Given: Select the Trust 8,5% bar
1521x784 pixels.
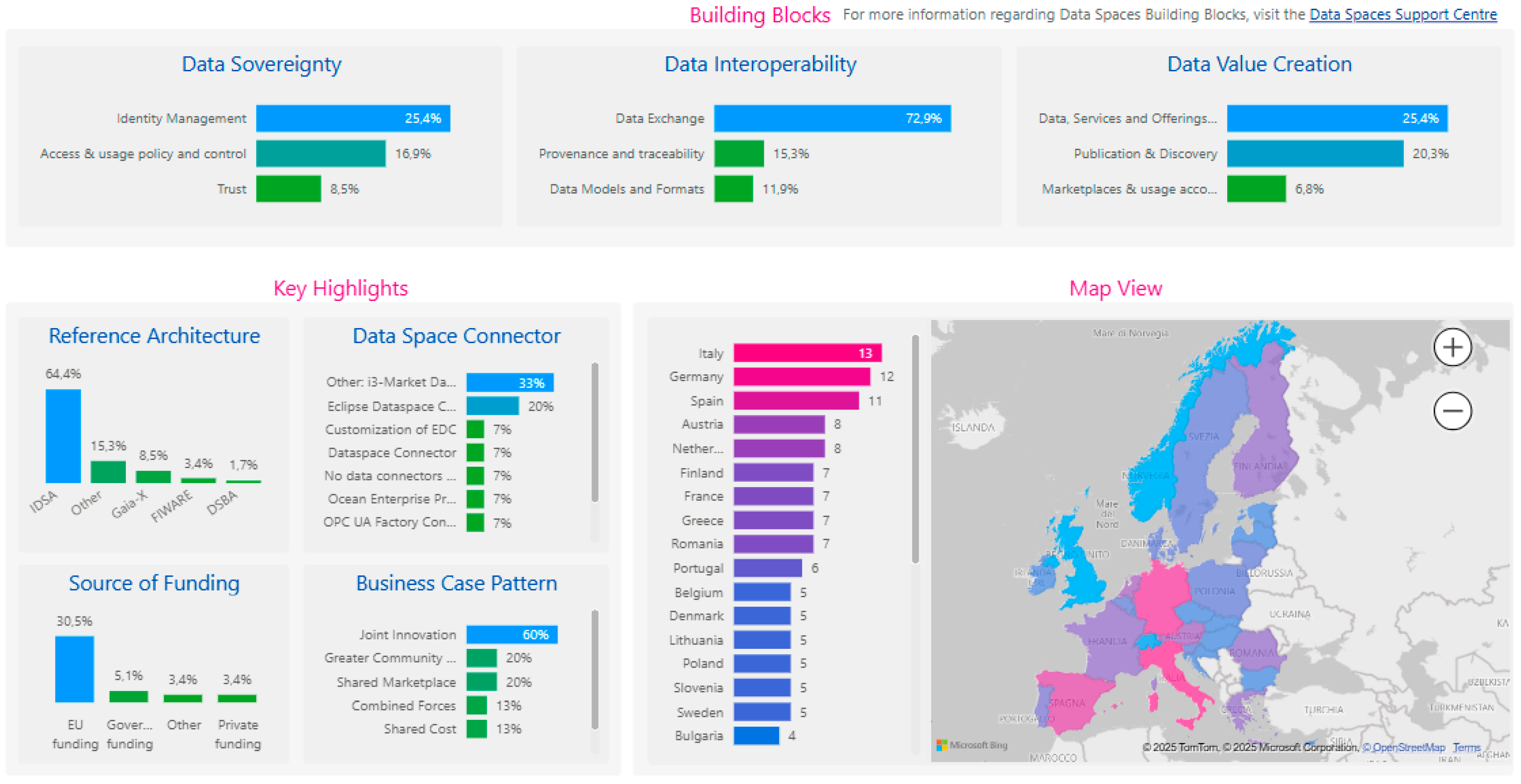Looking at the screenshot, I should click(x=289, y=189).
